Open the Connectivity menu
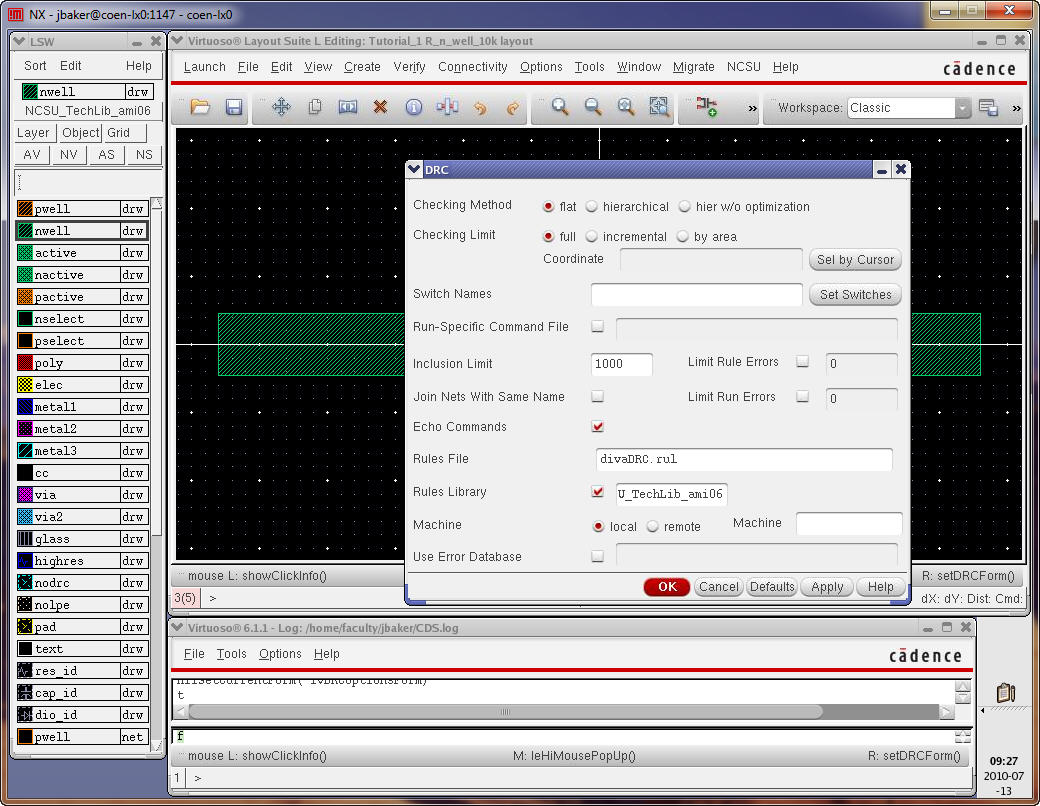This screenshot has width=1040, height=806. point(472,67)
